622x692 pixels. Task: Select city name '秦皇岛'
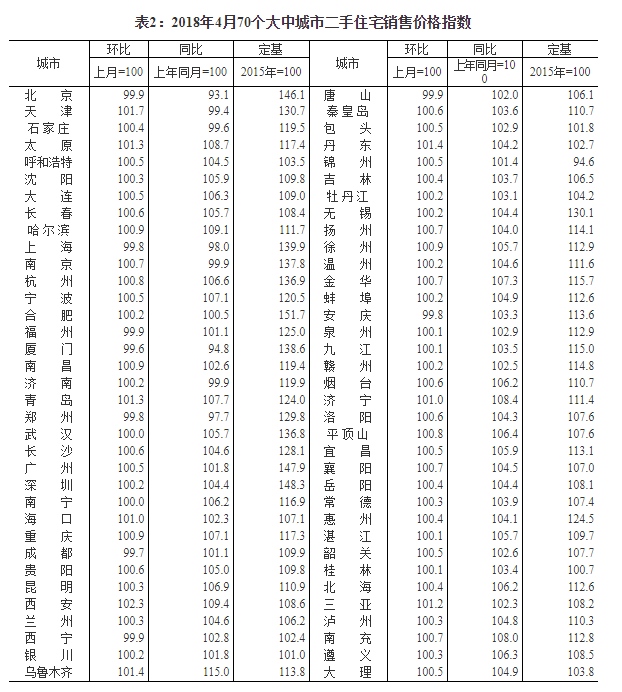pyautogui.click(x=347, y=111)
